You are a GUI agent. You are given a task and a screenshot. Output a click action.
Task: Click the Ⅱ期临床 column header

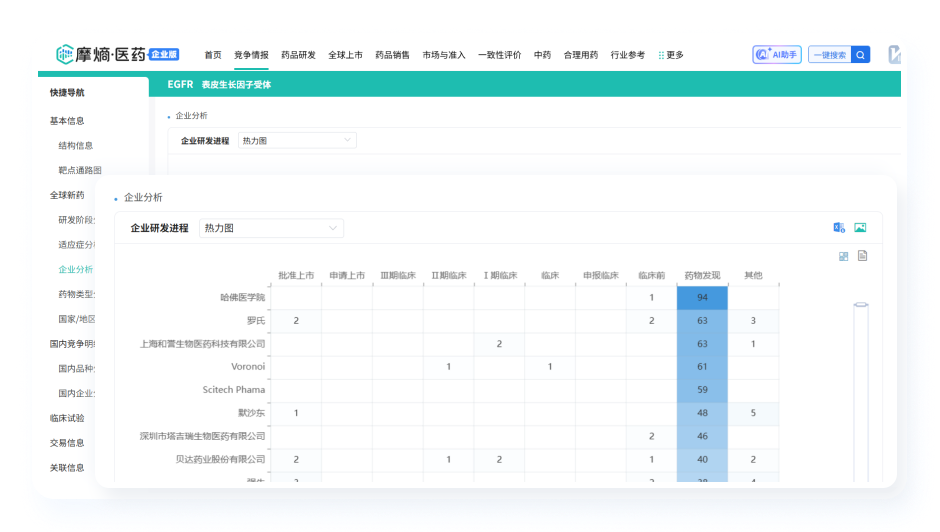click(x=449, y=275)
